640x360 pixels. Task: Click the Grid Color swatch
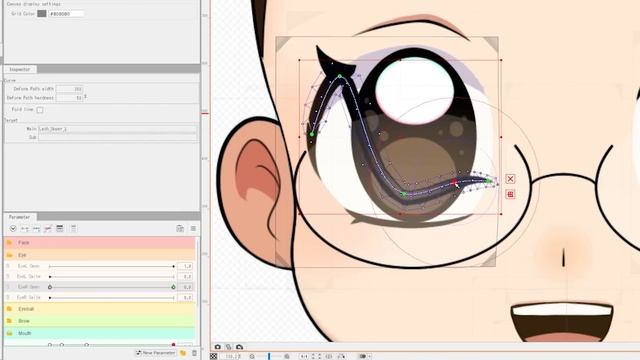(x=42, y=13)
